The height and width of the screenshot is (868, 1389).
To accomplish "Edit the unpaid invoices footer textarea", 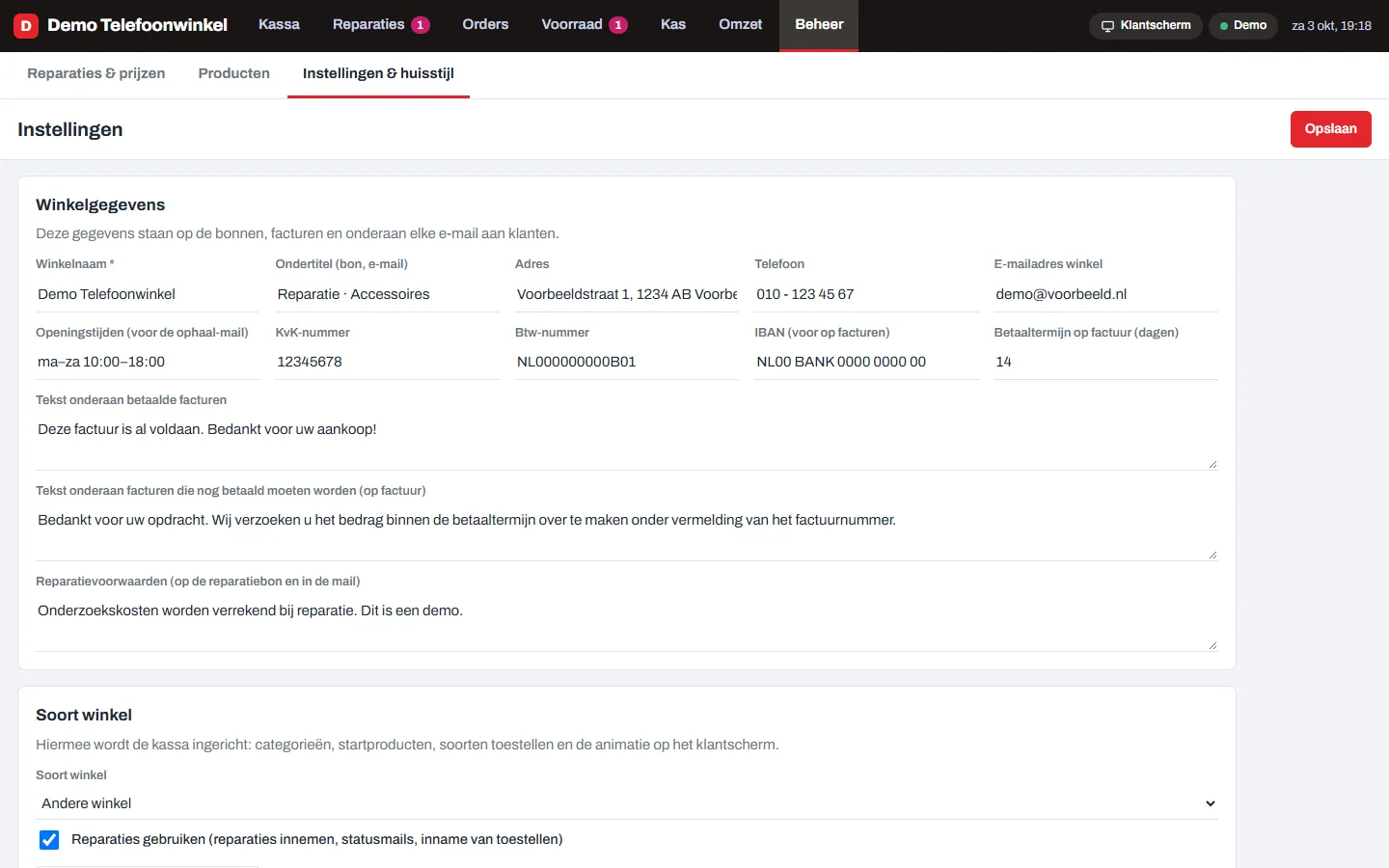I will click(x=627, y=532).
